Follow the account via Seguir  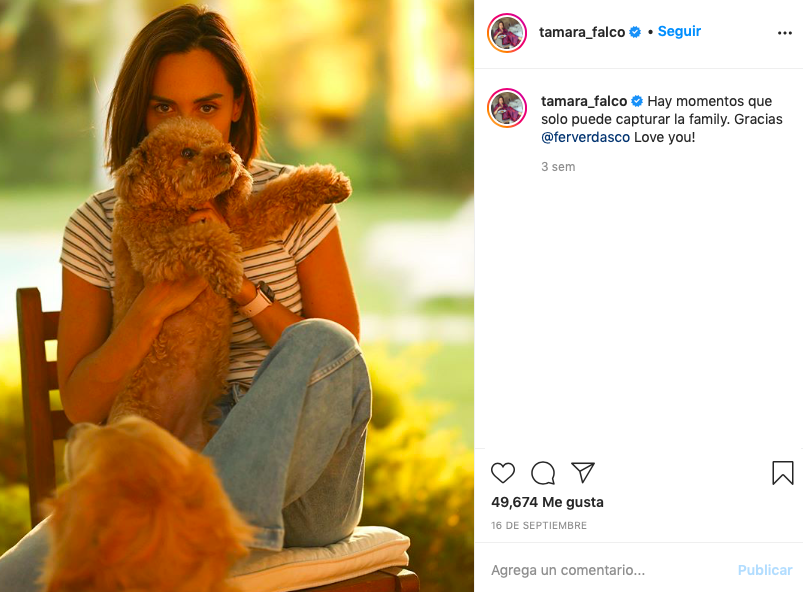[x=679, y=31]
